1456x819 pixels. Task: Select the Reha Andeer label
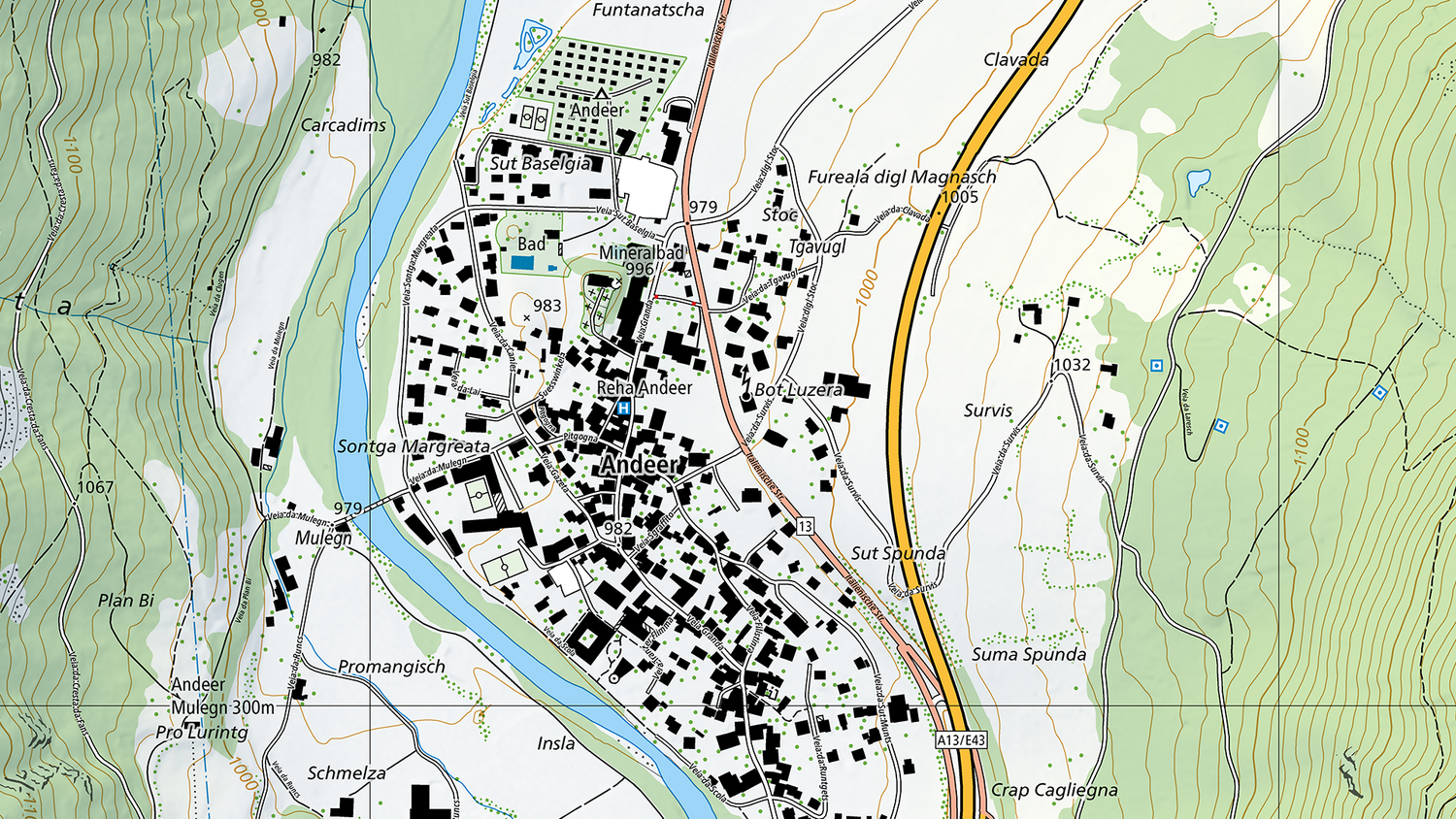(x=644, y=388)
